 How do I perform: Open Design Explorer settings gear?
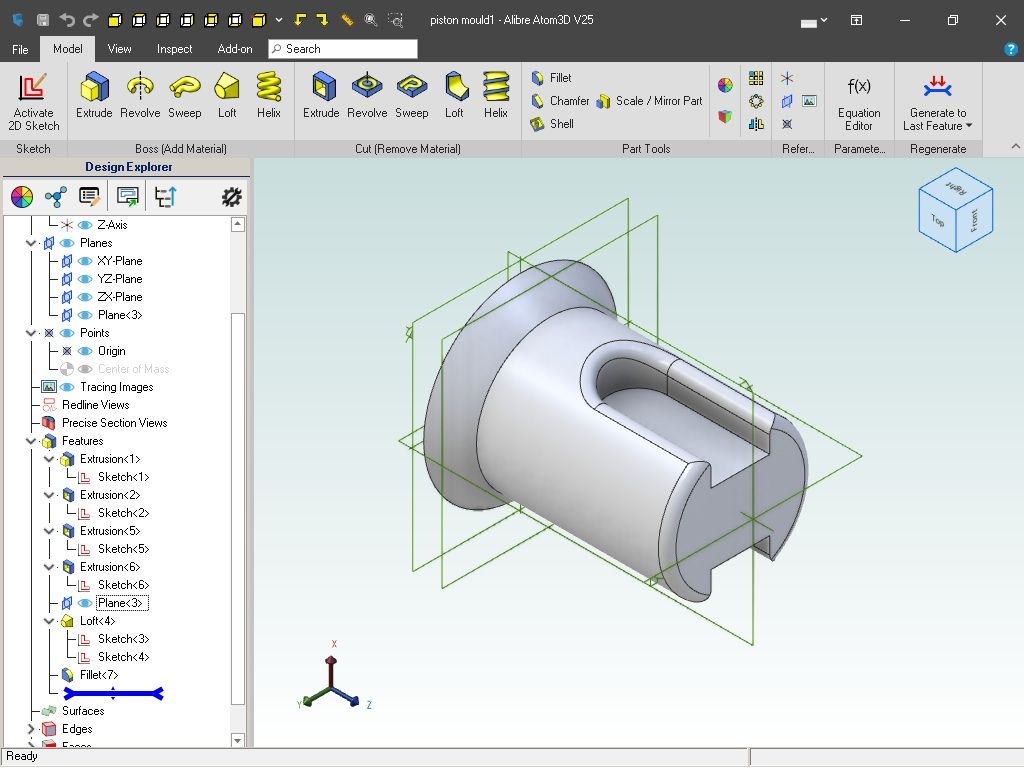pyautogui.click(x=231, y=197)
